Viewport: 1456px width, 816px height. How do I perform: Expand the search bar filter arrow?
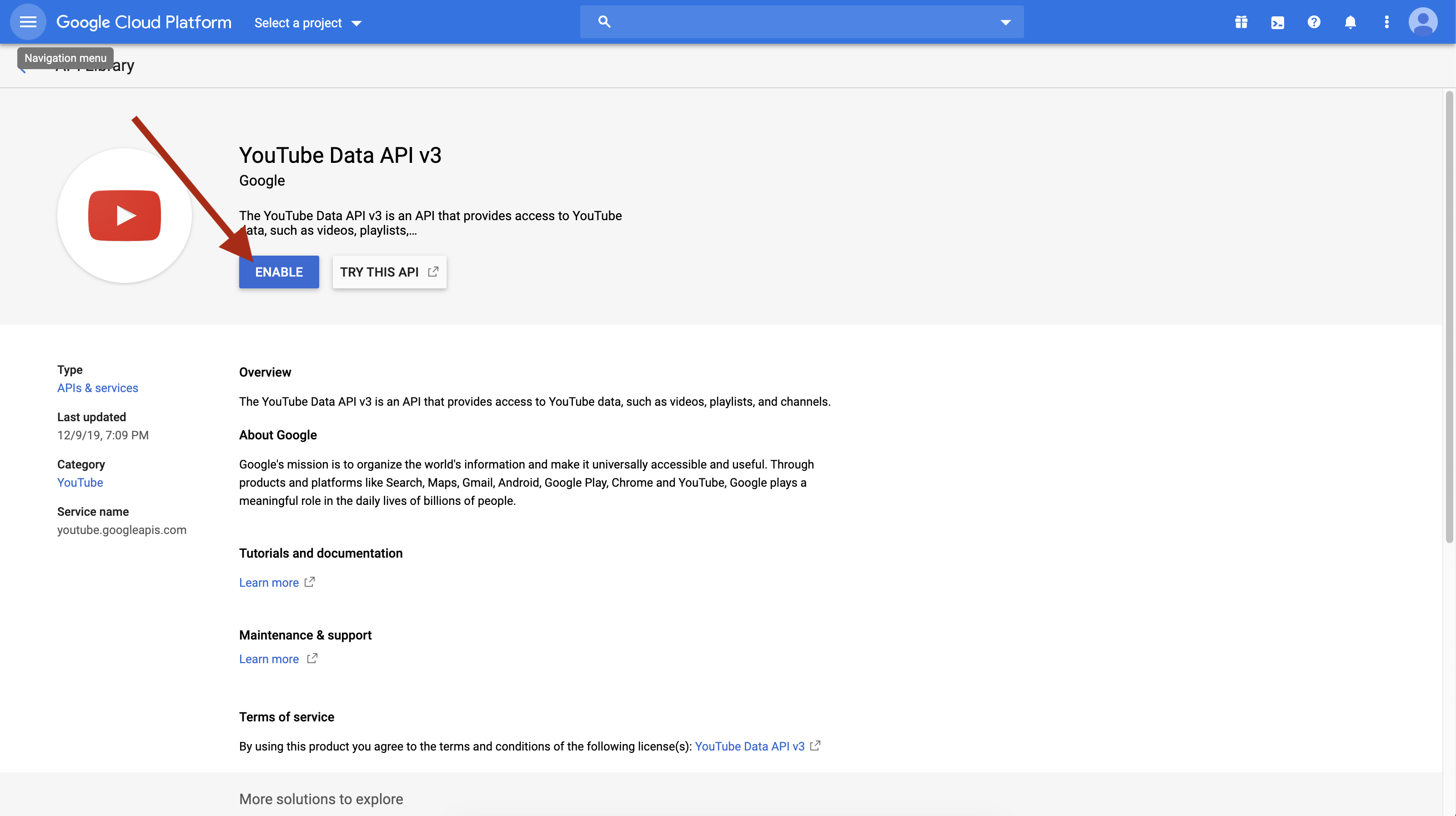pyautogui.click(x=1005, y=23)
